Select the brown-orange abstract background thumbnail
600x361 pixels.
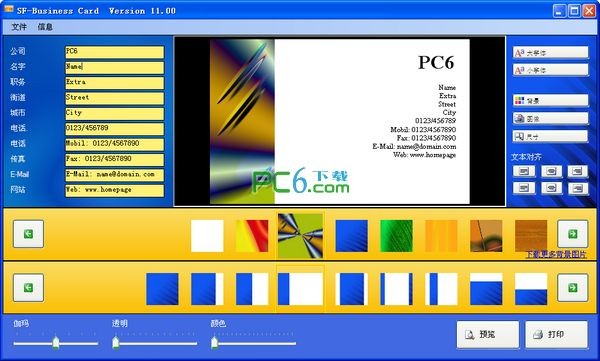click(x=486, y=236)
